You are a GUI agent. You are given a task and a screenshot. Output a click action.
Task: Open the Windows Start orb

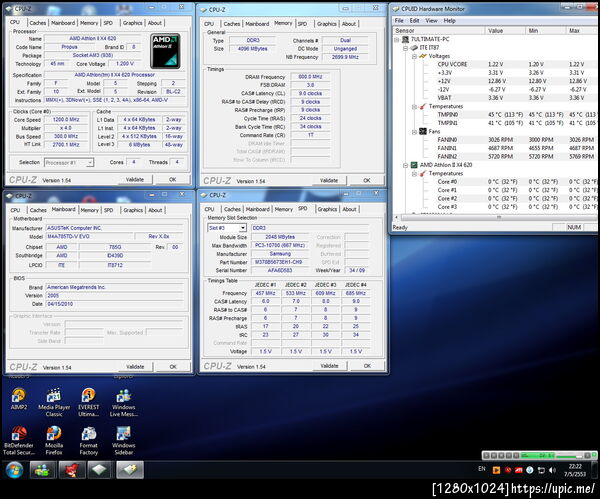14,470
